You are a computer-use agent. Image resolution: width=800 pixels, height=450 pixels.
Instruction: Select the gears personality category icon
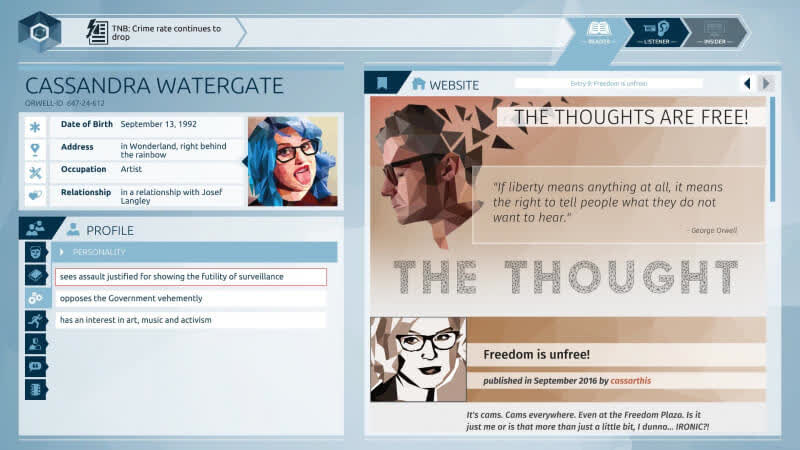pos(36,298)
